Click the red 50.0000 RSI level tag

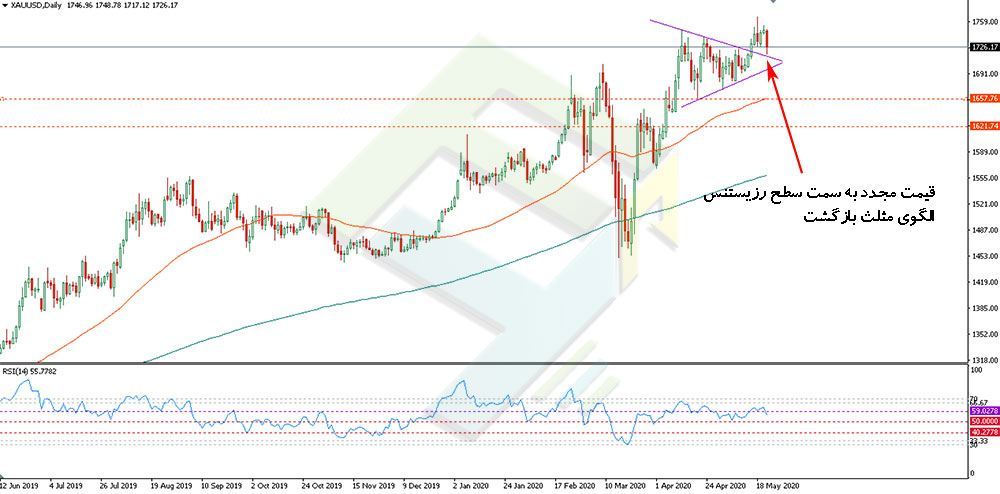click(x=984, y=422)
